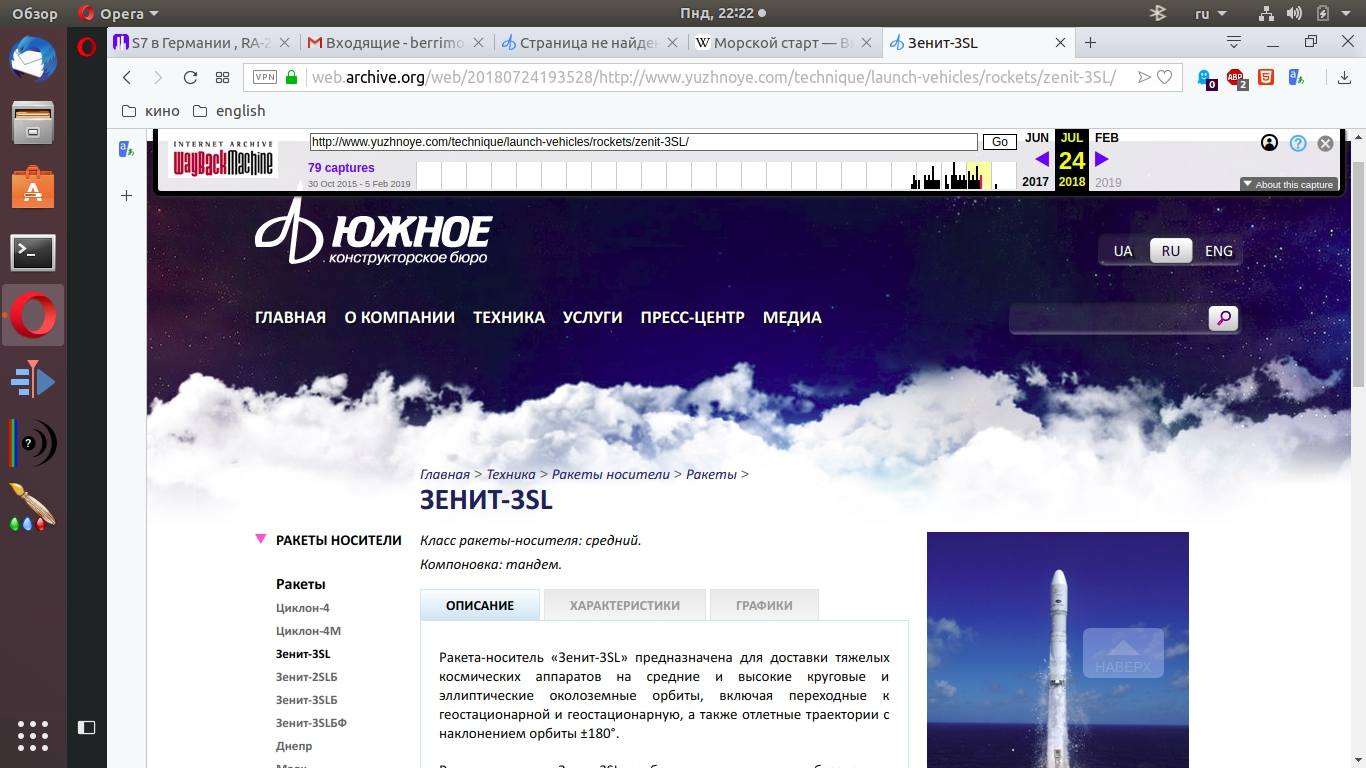Open the Wayback user account icon

click(x=1269, y=143)
